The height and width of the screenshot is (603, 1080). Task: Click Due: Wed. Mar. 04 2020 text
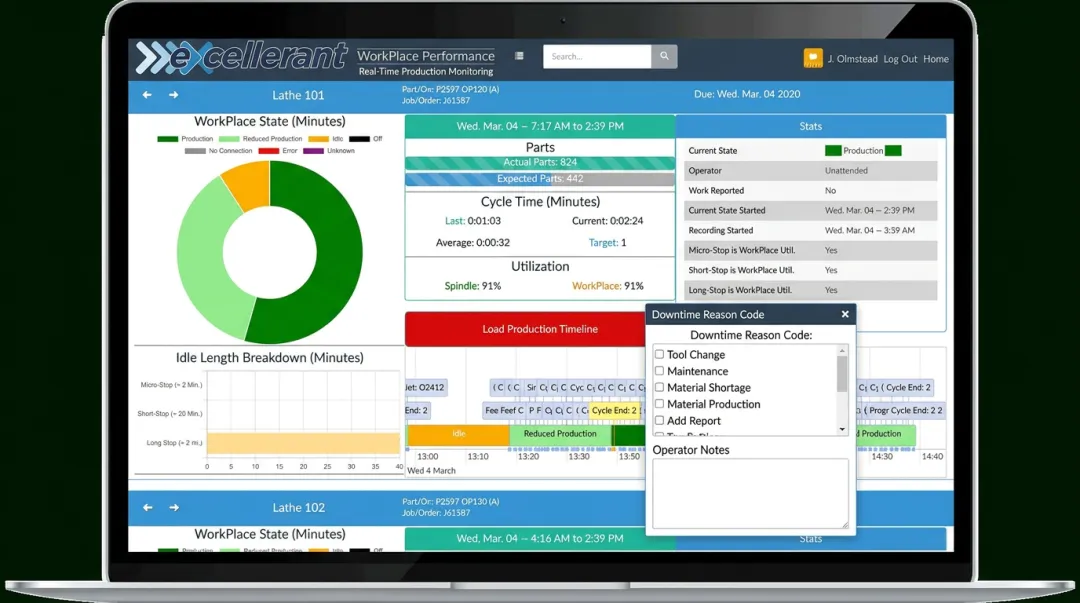(x=747, y=94)
